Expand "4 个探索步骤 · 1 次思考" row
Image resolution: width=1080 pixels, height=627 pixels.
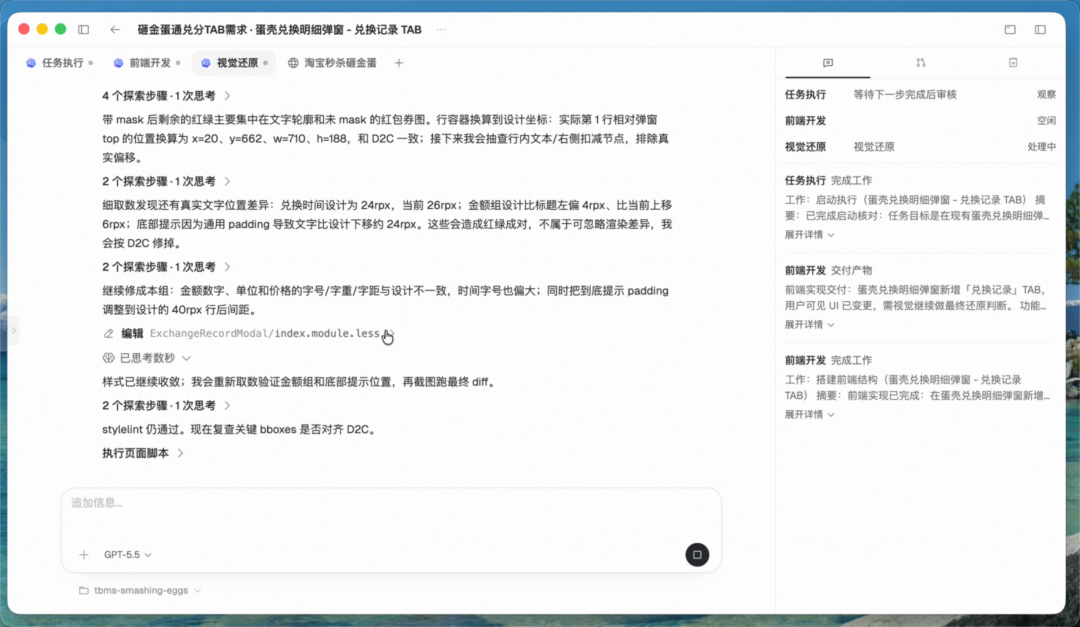click(x=166, y=96)
